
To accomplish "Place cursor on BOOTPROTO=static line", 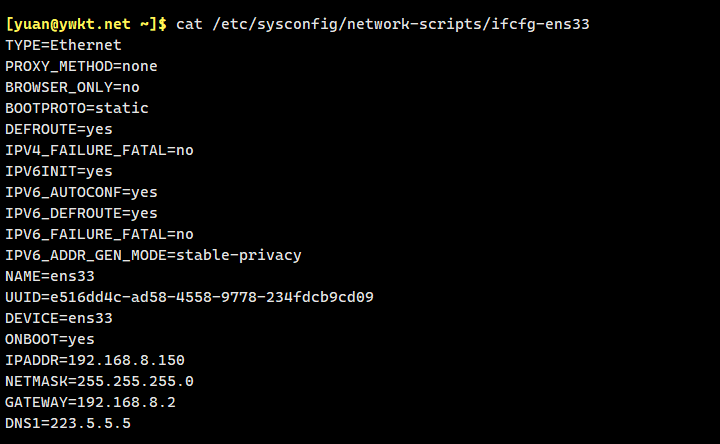I will (76, 108).
